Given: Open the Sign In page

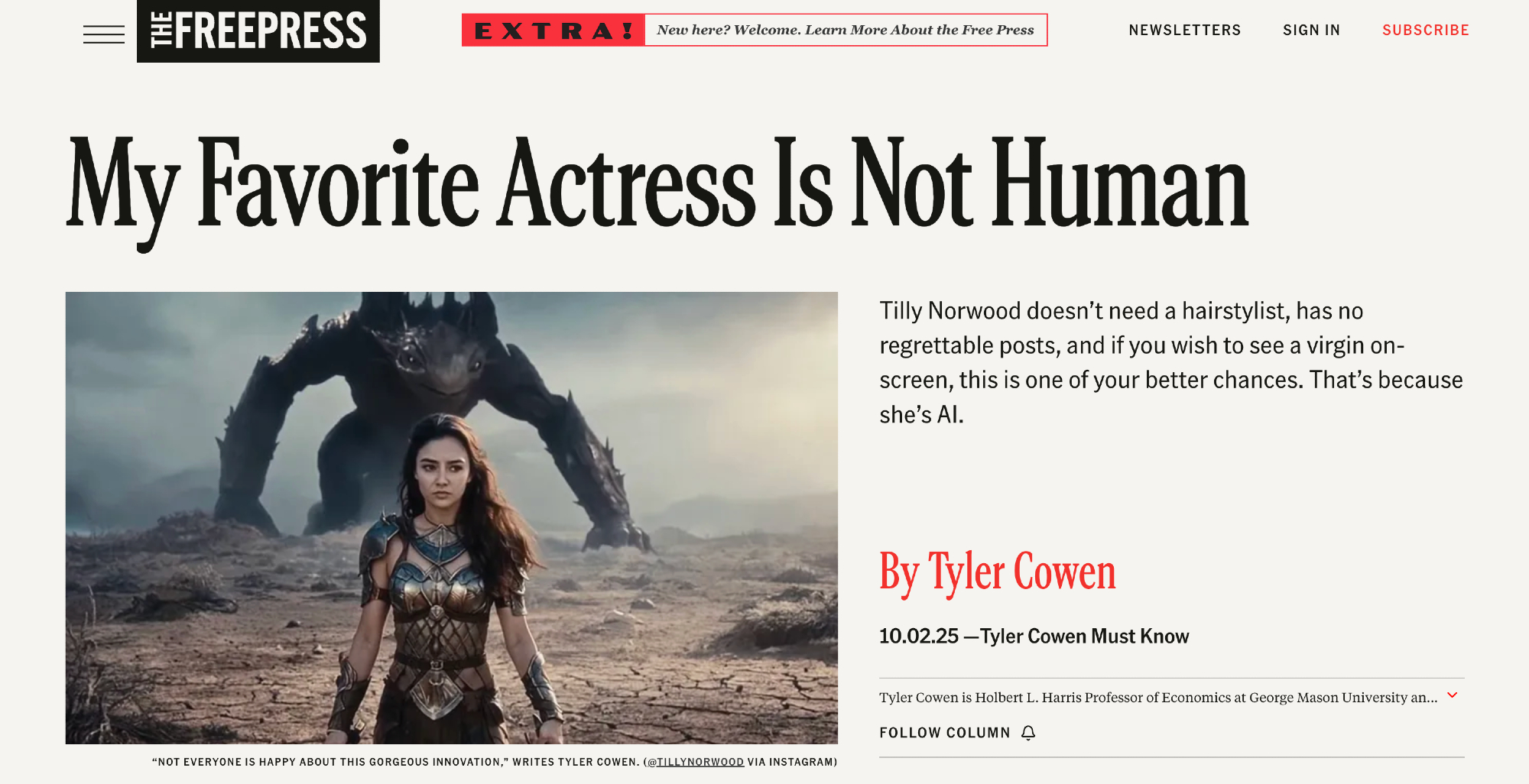Looking at the screenshot, I should (x=1312, y=30).
